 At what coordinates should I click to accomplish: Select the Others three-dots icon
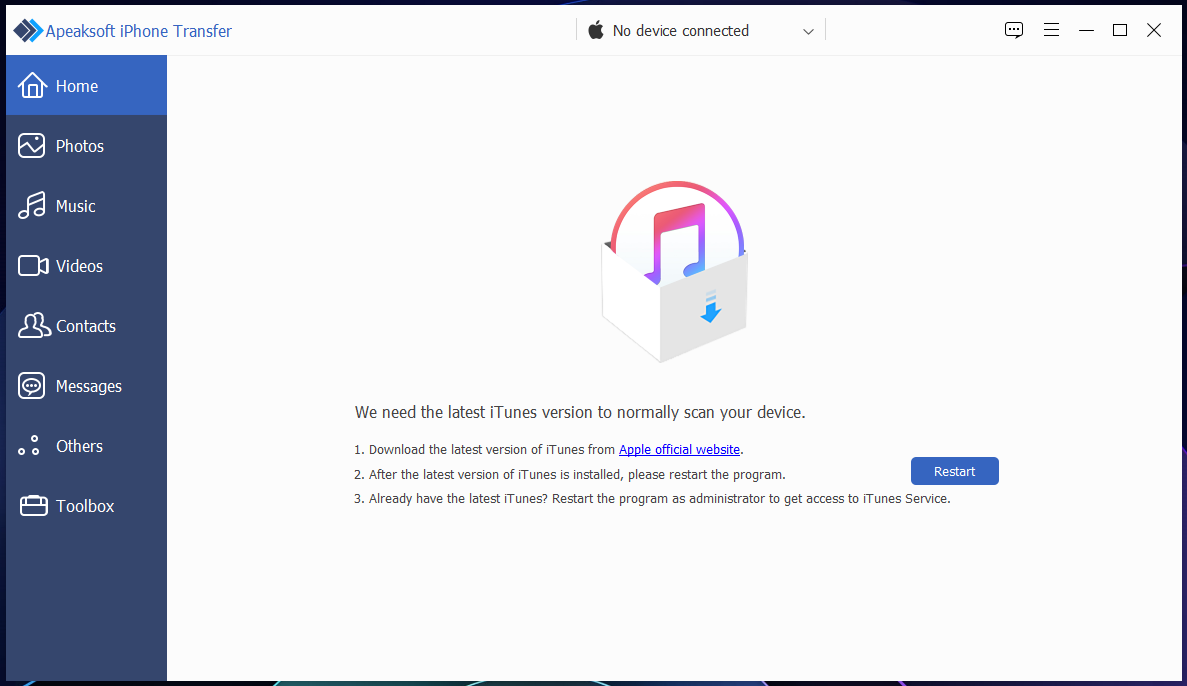[x=29, y=445]
